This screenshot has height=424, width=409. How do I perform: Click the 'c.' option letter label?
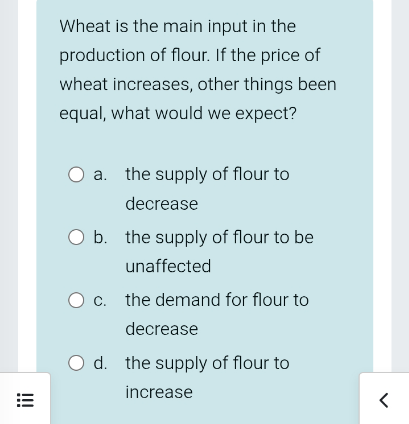point(100,301)
